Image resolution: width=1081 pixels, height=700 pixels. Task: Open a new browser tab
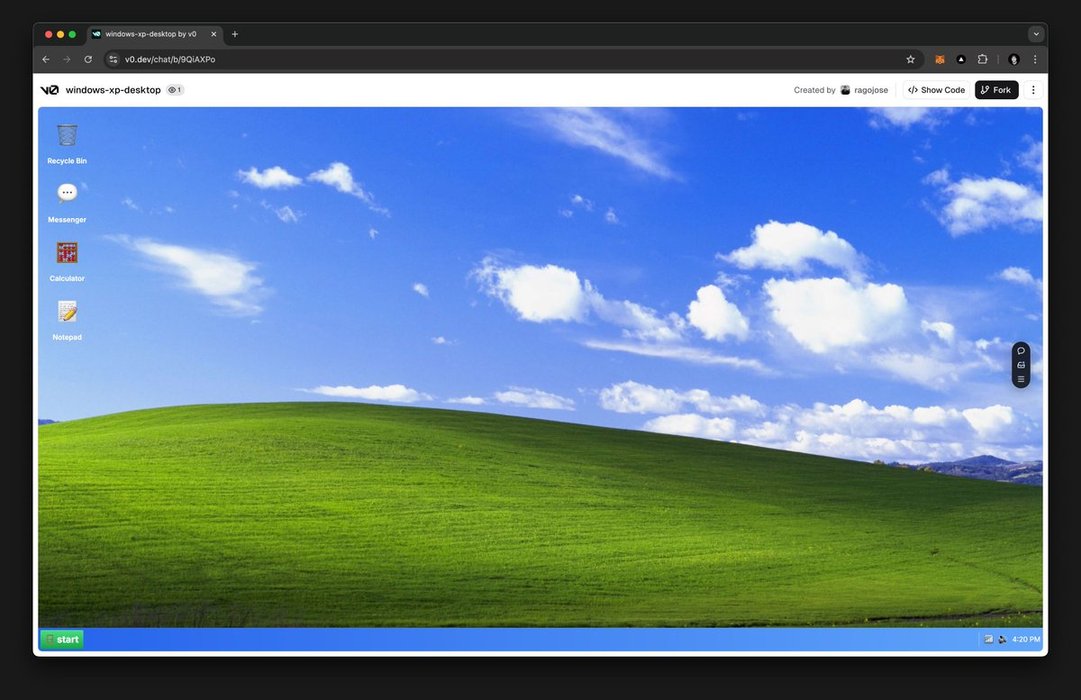[234, 34]
